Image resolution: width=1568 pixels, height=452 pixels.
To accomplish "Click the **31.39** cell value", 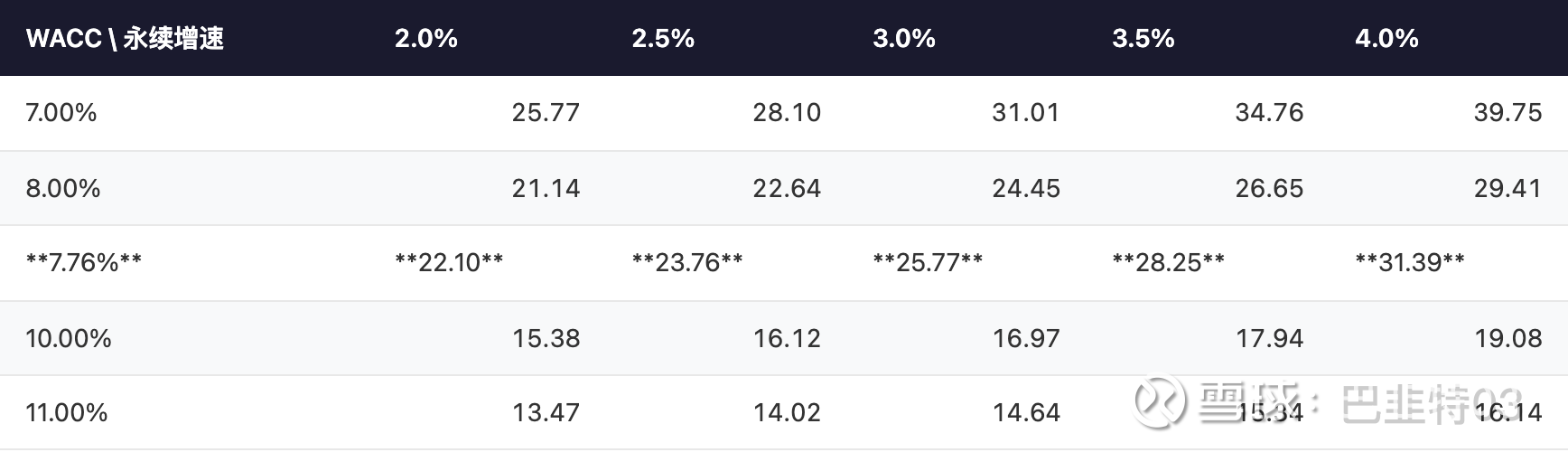I will point(1409,262).
